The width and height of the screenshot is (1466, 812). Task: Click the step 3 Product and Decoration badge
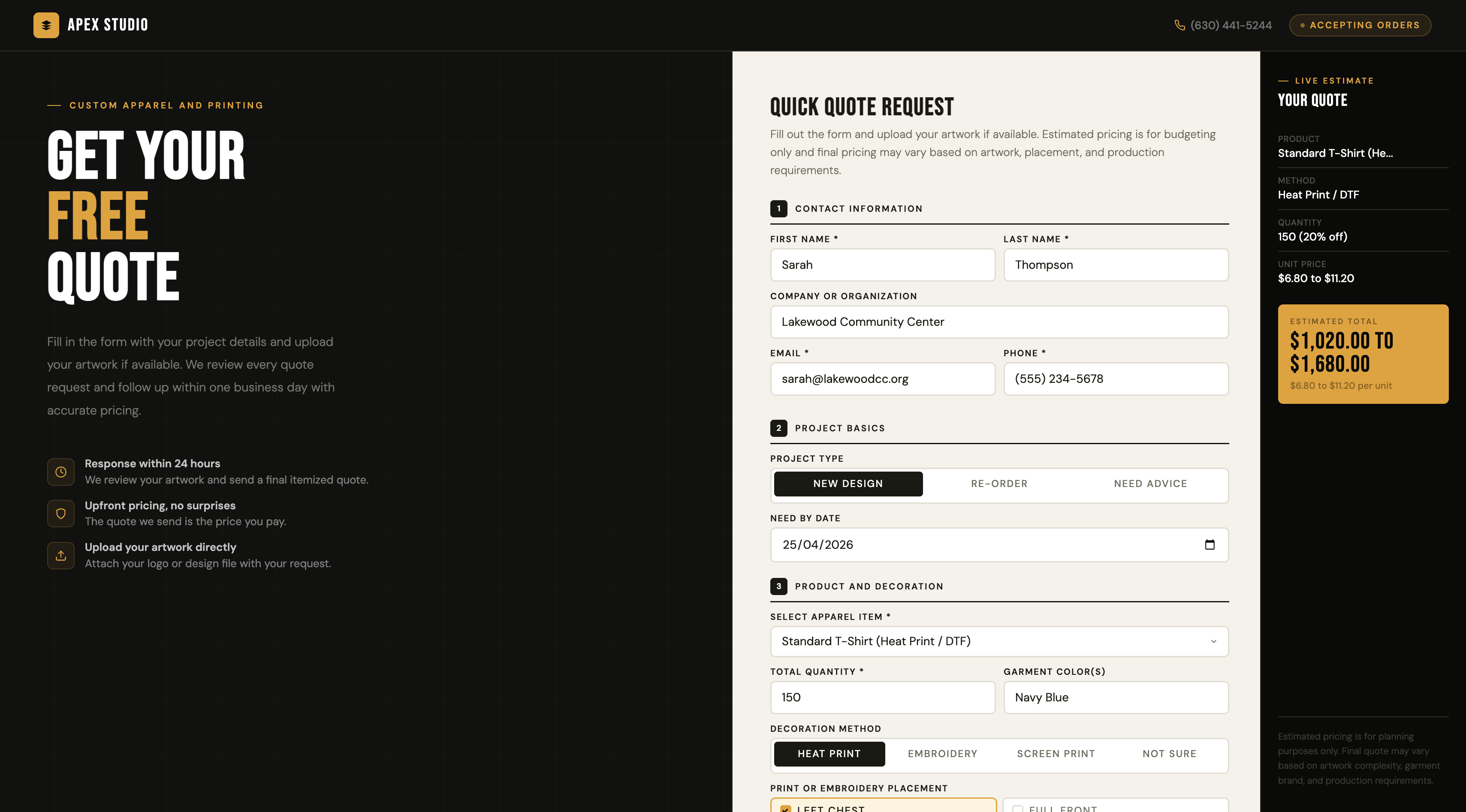coord(778,586)
